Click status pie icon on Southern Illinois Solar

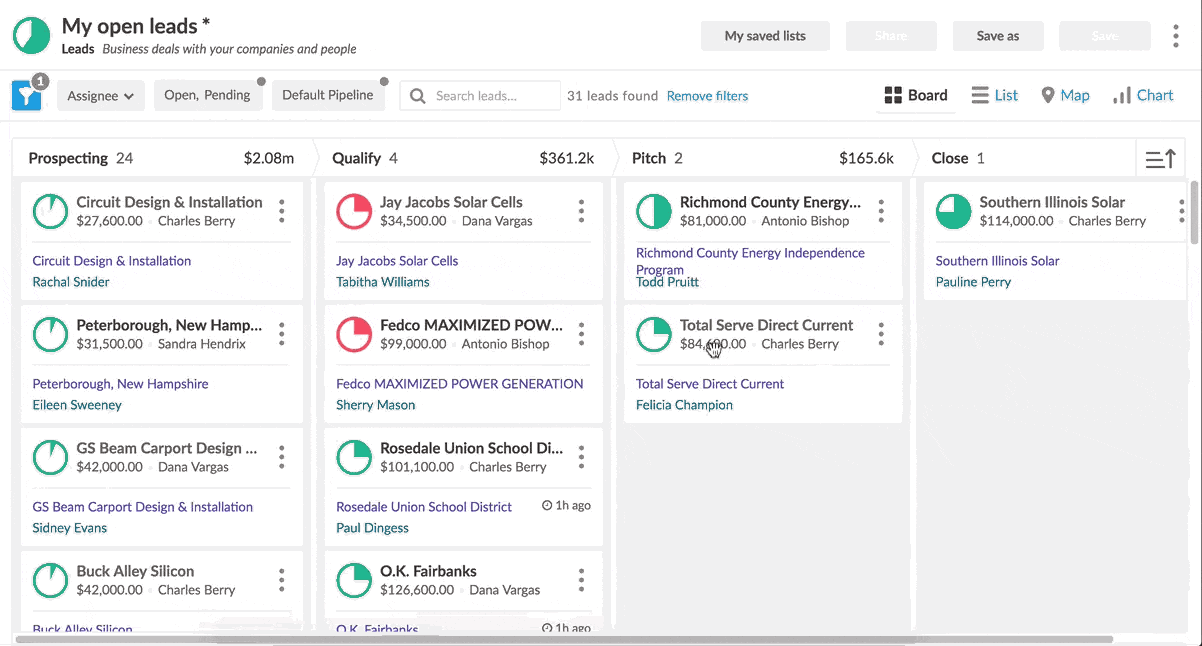click(954, 212)
